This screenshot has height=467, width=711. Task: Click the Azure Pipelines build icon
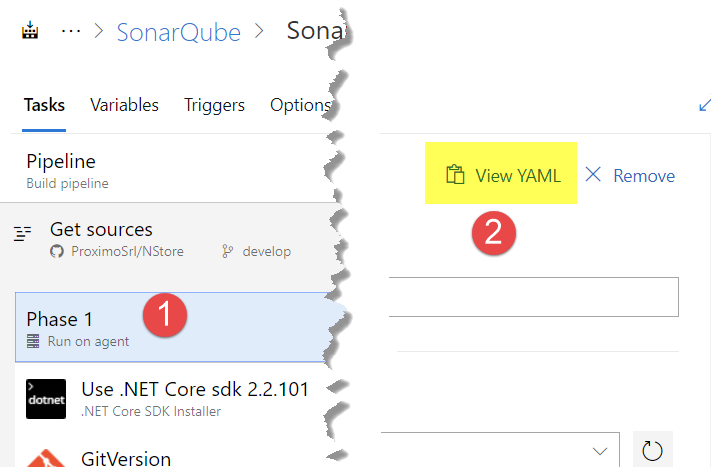[x=30, y=31]
